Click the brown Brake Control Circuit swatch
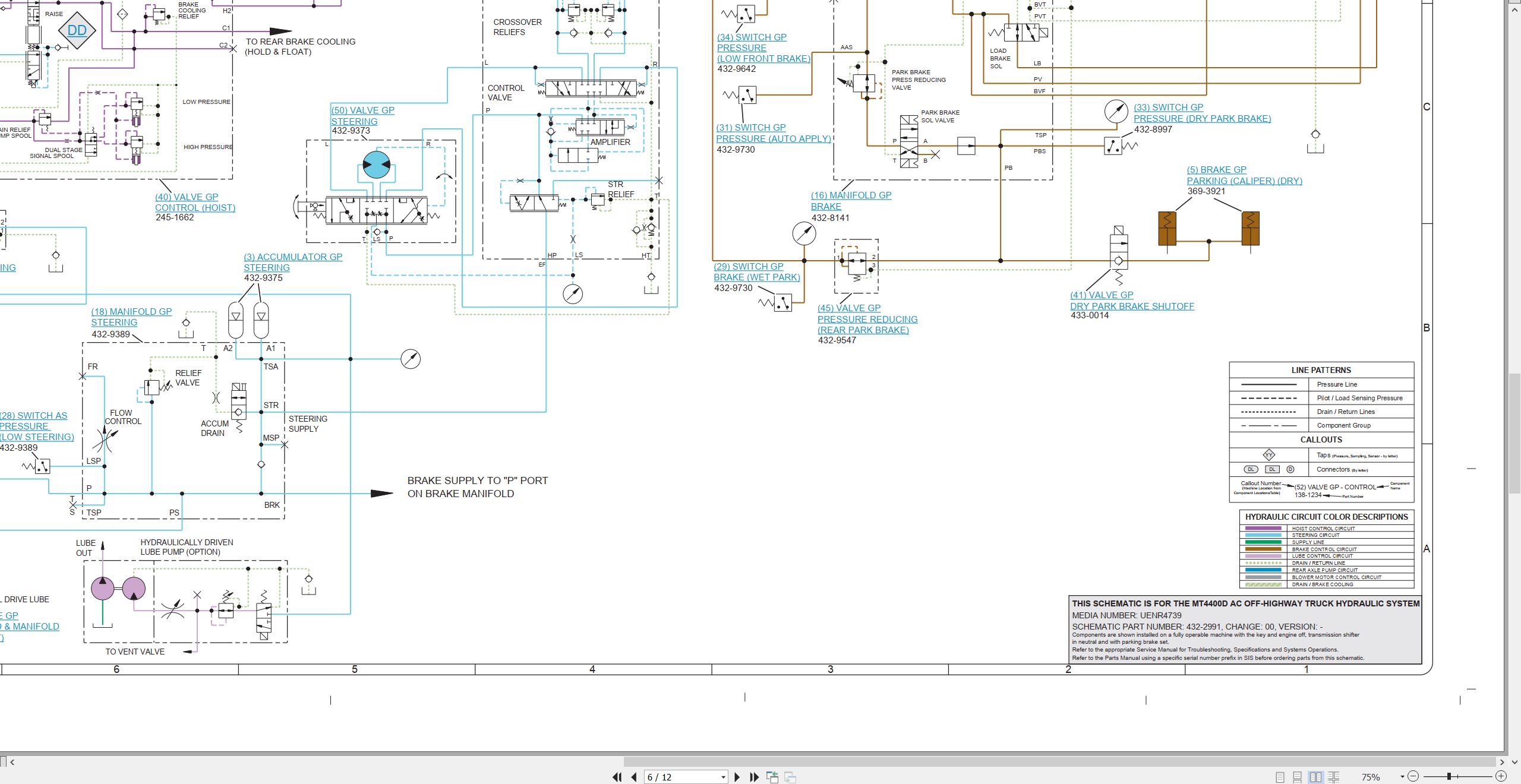This screenshot has height=784, width=1521. pos(1263,549)
